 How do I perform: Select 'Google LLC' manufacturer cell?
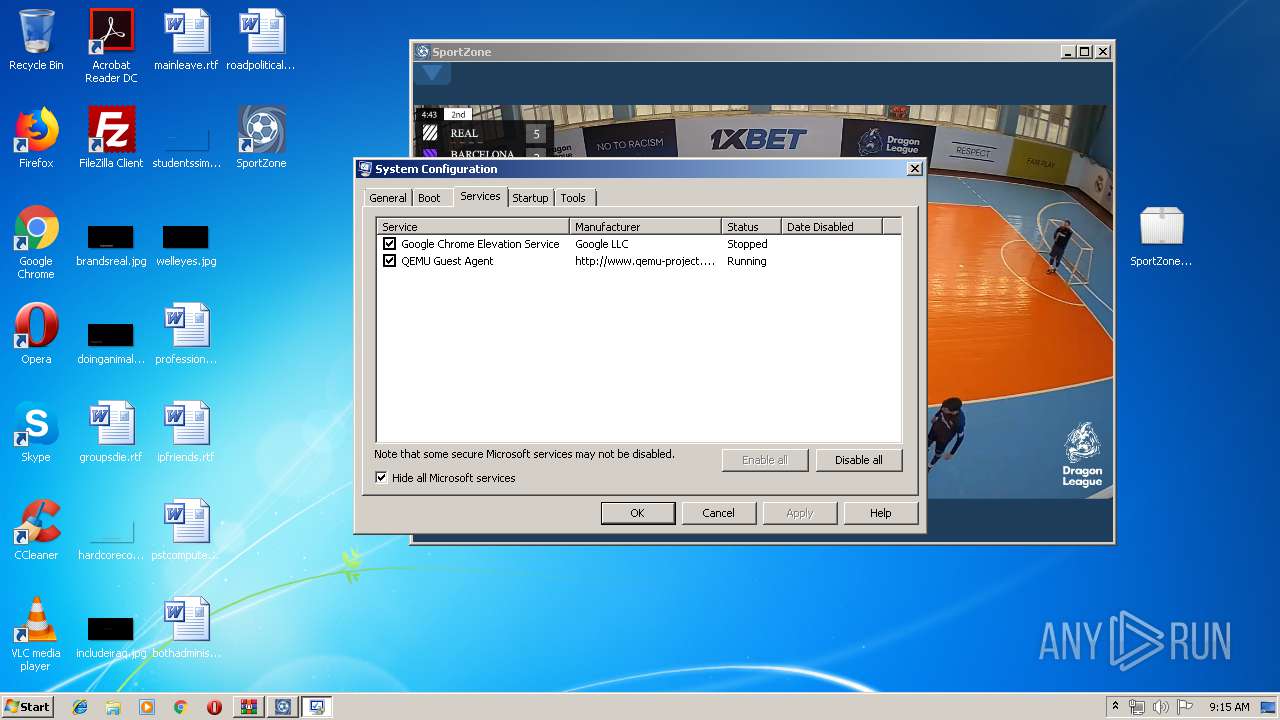[x=602, y=244]
